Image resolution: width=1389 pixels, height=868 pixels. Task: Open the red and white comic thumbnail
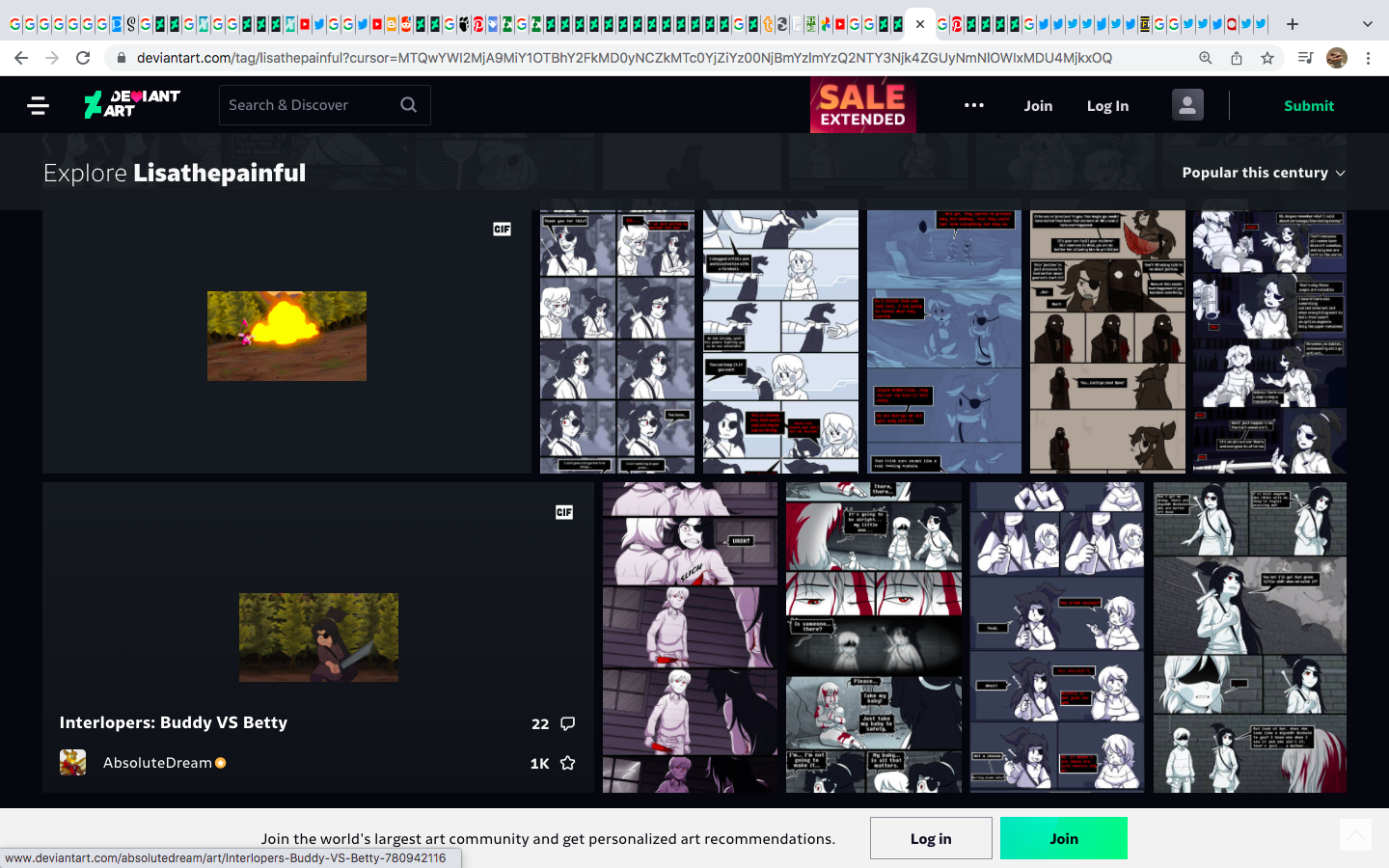pos(874,637)
